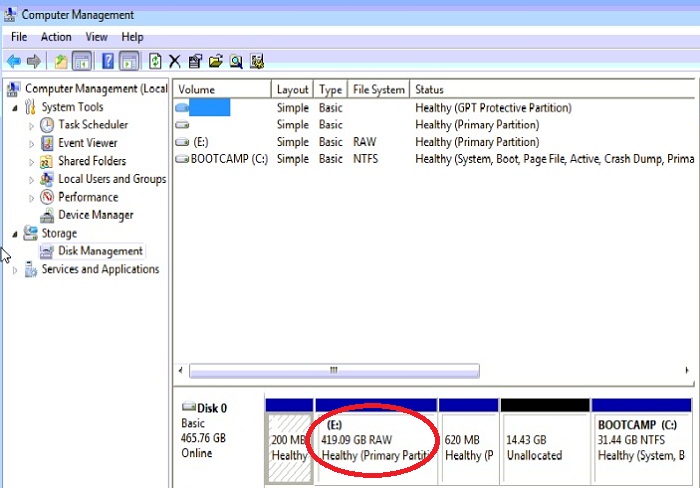Expand the Event Viewer node
This screenshot has height=488, width=700.
pyautogui.click(x=31, y=144)
